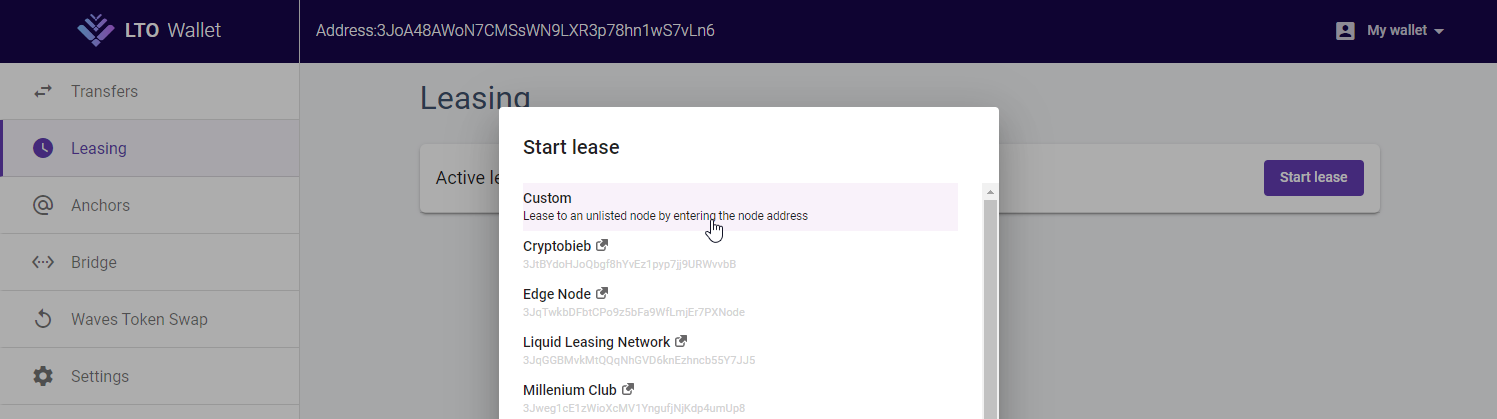Screen dimensions: 1497x419
Task: Click the Transfers arrows icon in sidebar
Action: (43, 91)
